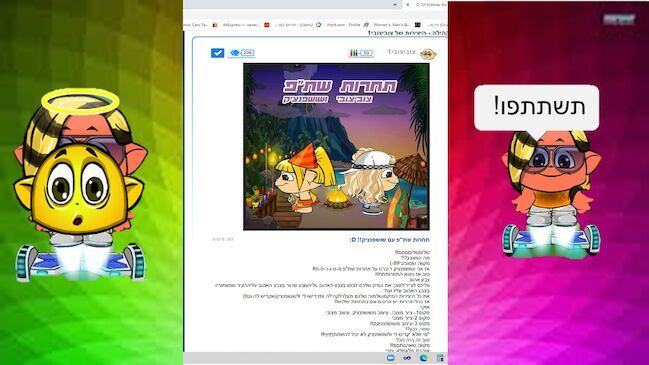Screen dimensions: 649x365
Task: Close the current browser tab
Action: pyautogui.click(x=408, y=5)
